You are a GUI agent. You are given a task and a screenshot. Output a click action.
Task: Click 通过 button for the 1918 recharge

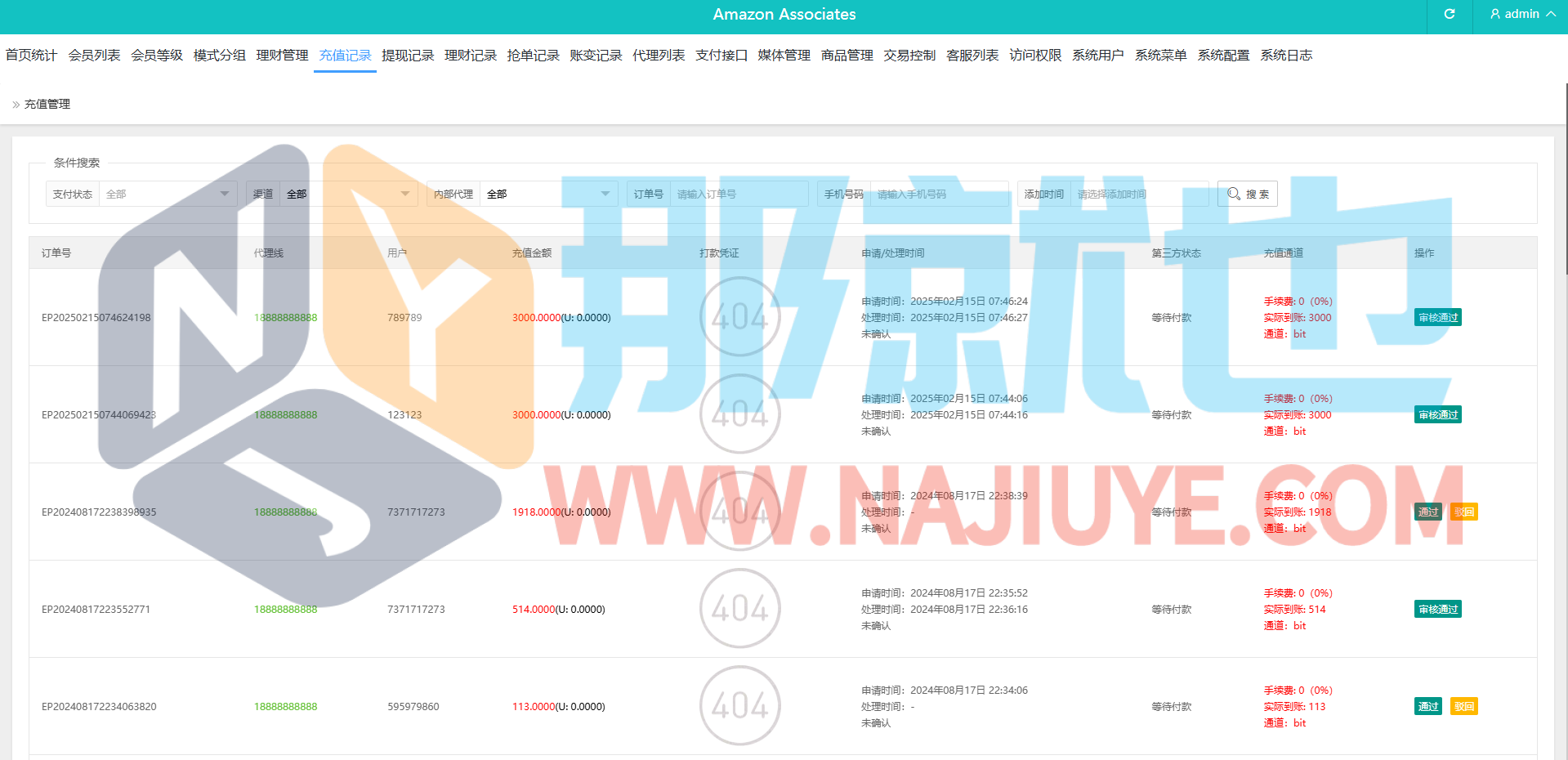[x=1427, y=512]
